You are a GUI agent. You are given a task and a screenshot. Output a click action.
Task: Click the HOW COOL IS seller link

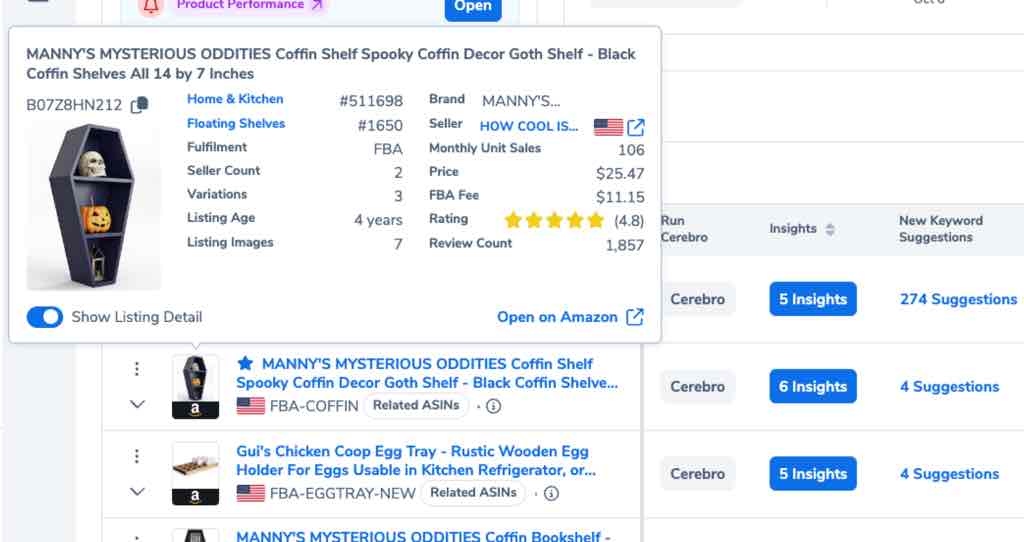529,126
